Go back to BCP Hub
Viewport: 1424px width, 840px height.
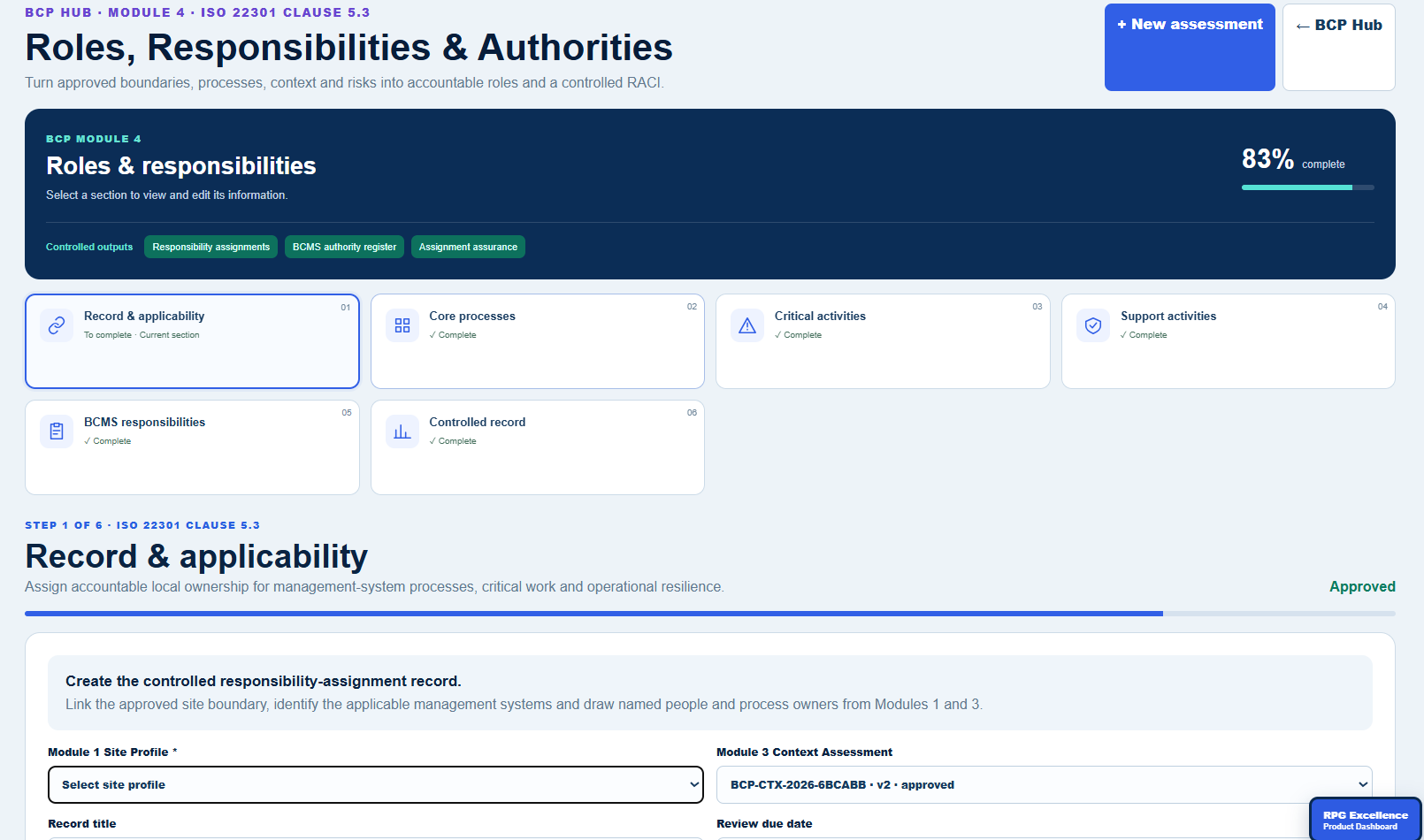click(1339, 47)
